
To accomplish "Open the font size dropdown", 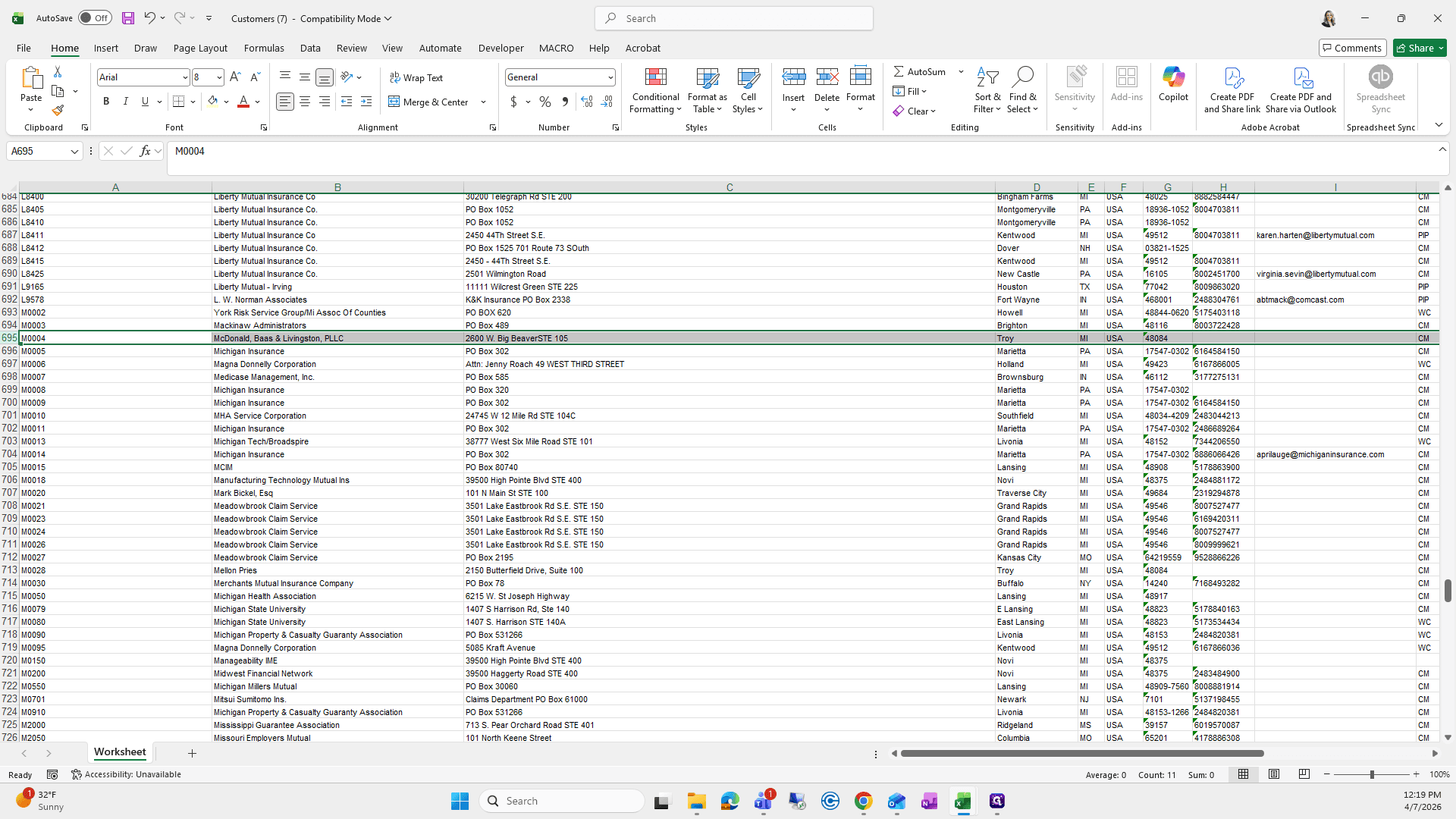I will [x=219, y=77].
